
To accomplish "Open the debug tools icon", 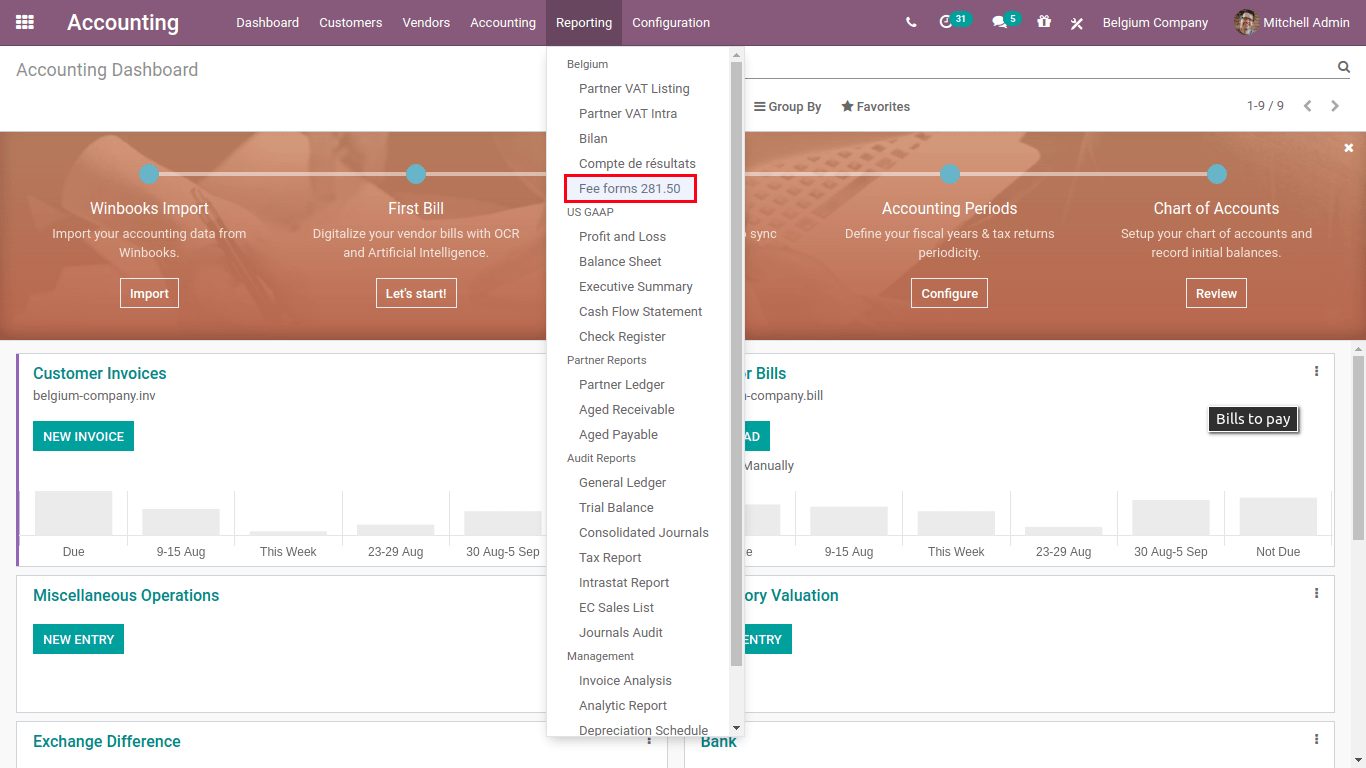I will pos(1076,22).
